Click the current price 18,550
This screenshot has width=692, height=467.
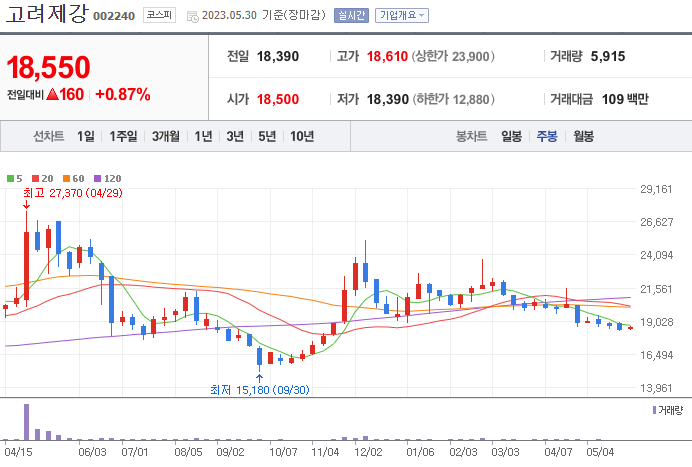click(49, 67)
